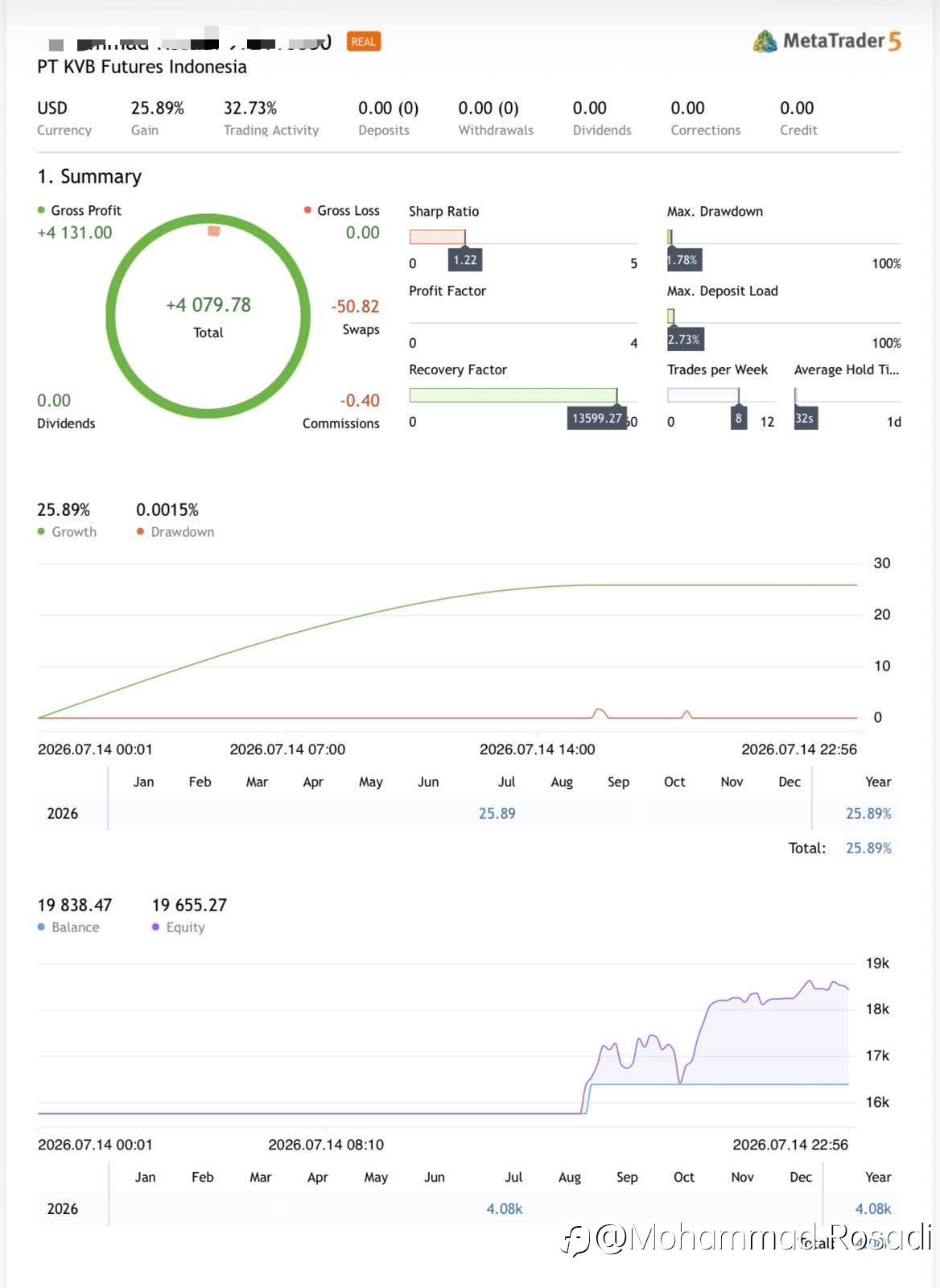Toggle the blue Balance legend dot

(41, 927)
